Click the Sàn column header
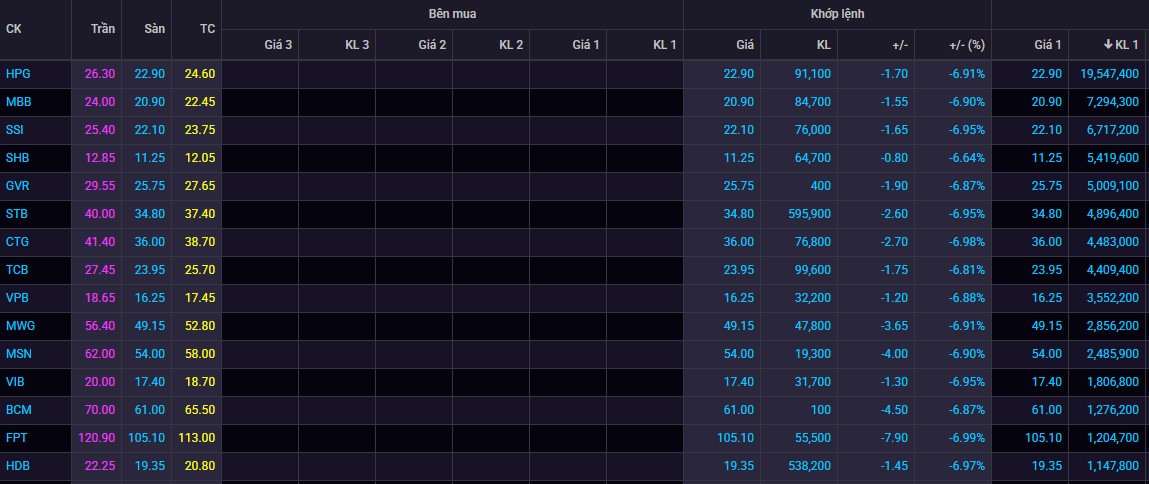 (x=154, y=29)
